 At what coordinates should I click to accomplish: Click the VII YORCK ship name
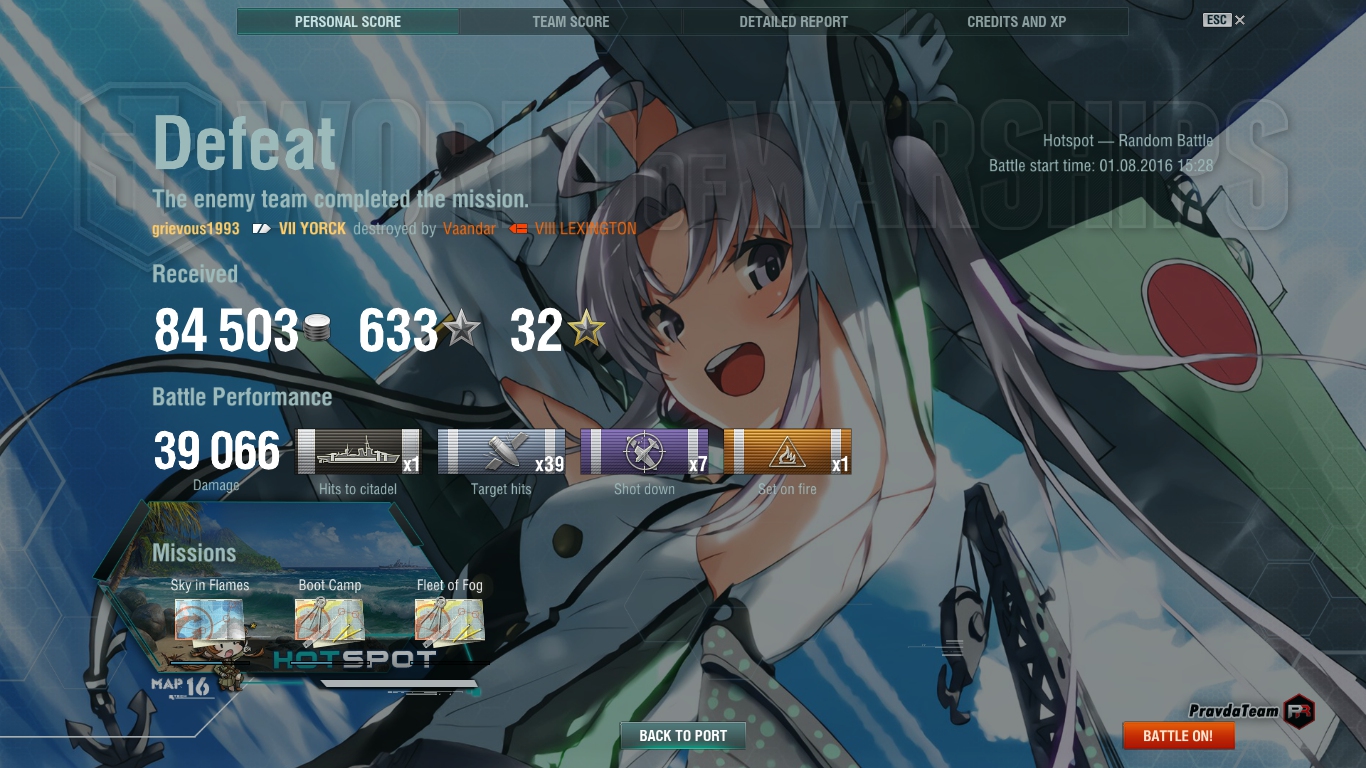click(312, 229)
